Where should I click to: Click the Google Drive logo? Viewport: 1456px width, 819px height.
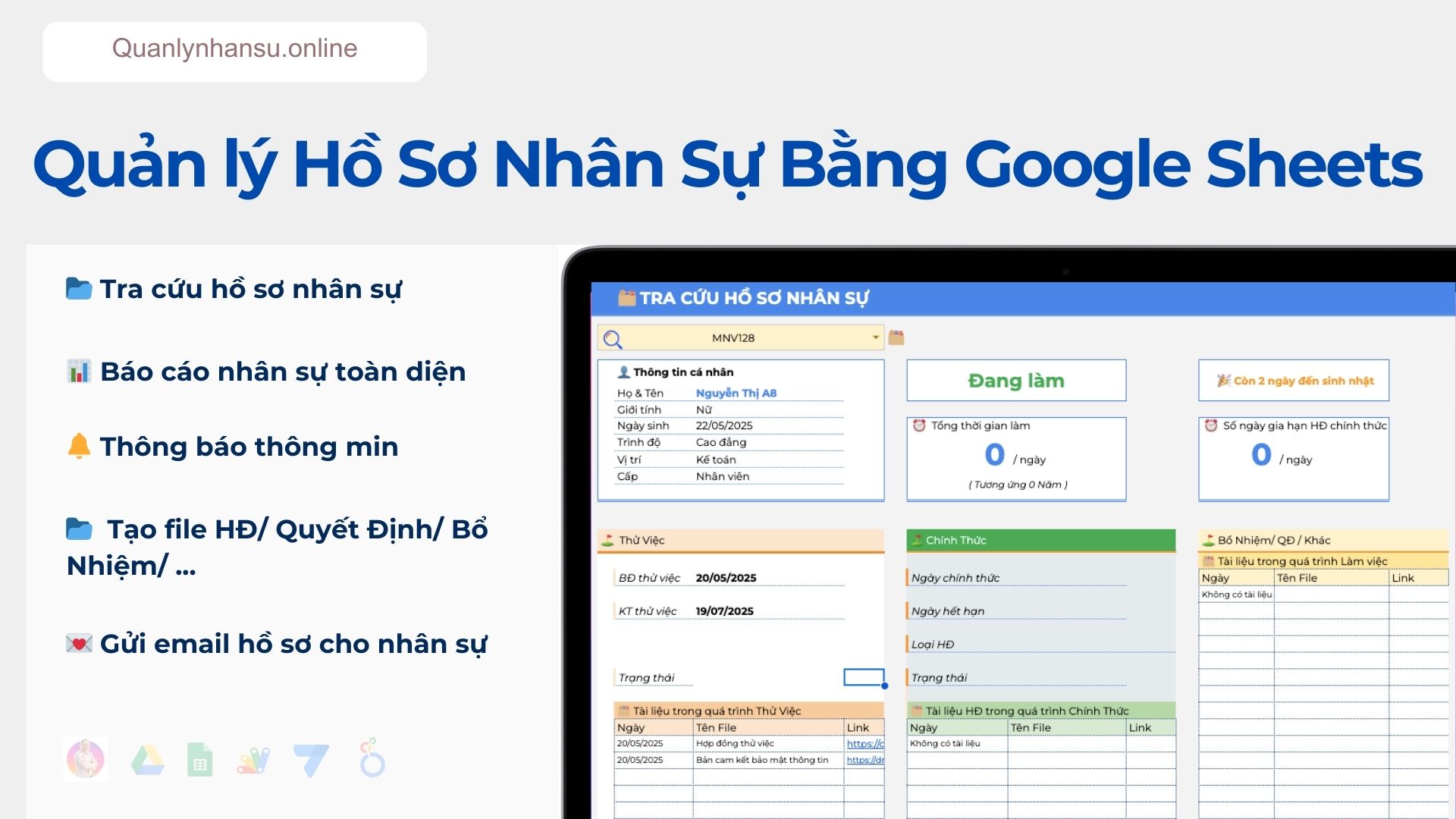click(x=148, y=760)
